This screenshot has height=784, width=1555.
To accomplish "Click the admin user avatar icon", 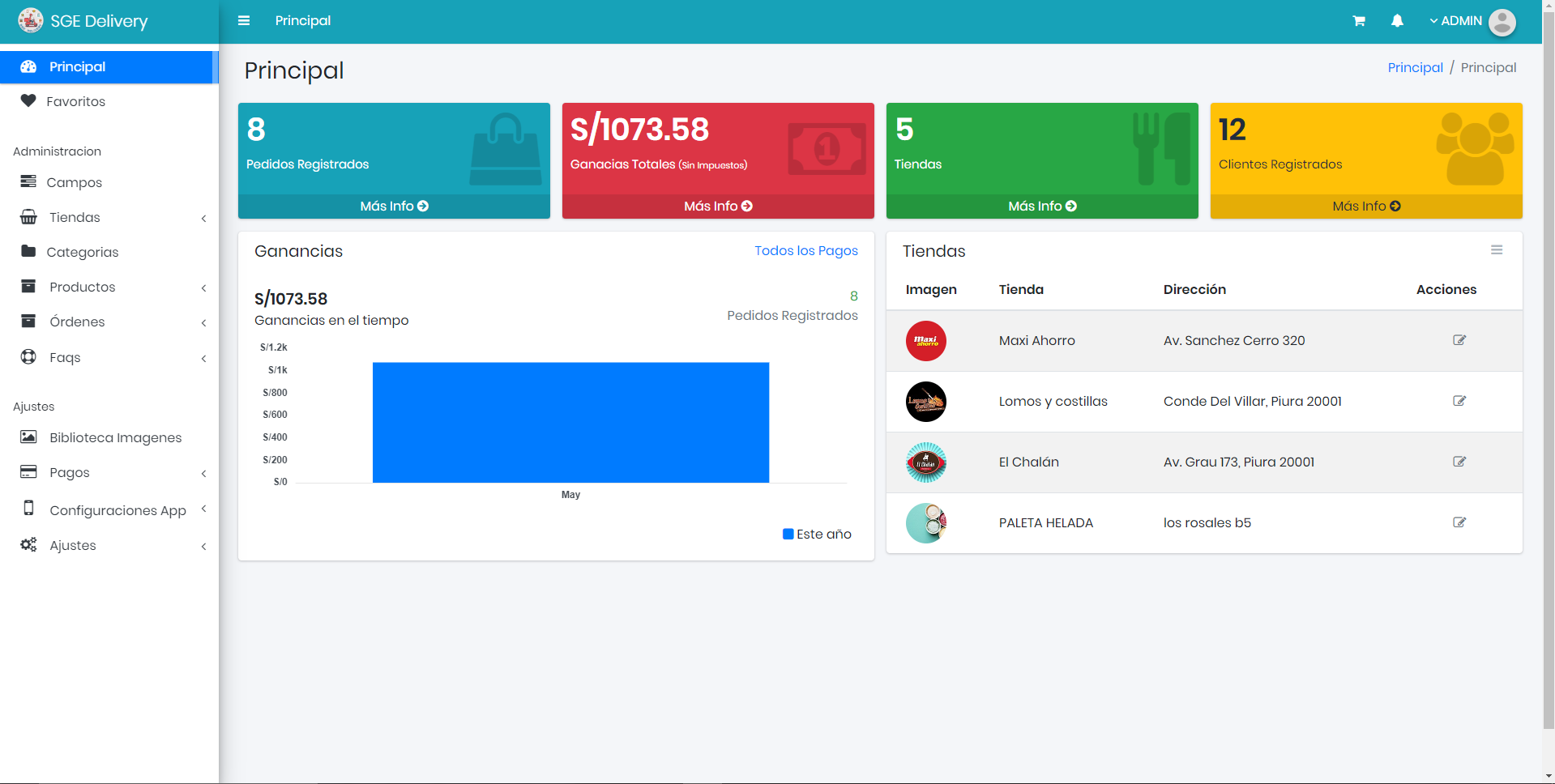I will (x=1502, y=22).
